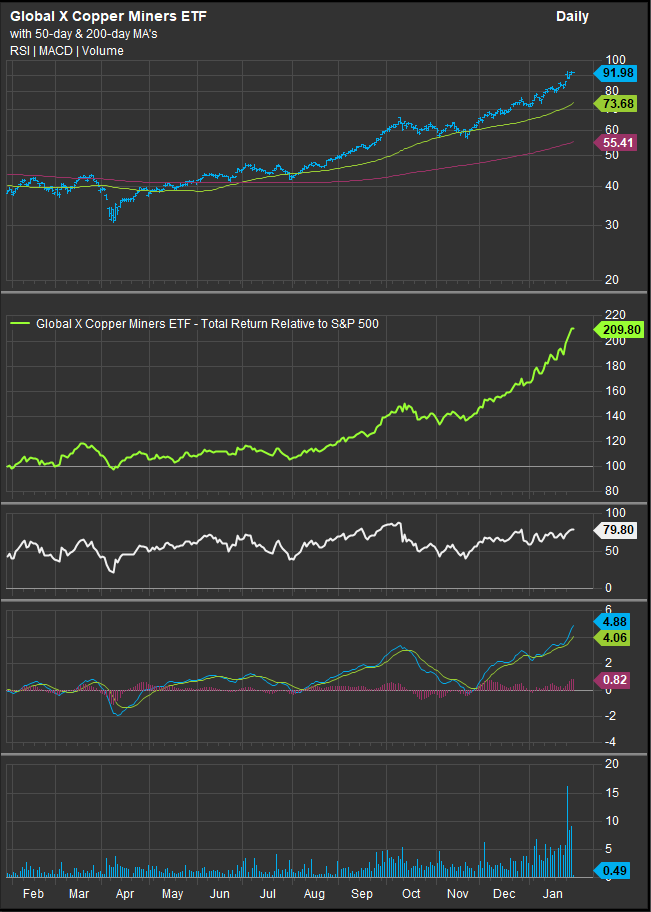Image resolution: width=651 pixels, height=912 pixels.
Task: Click the green 209.80 relative return tag
Action: 618,328
